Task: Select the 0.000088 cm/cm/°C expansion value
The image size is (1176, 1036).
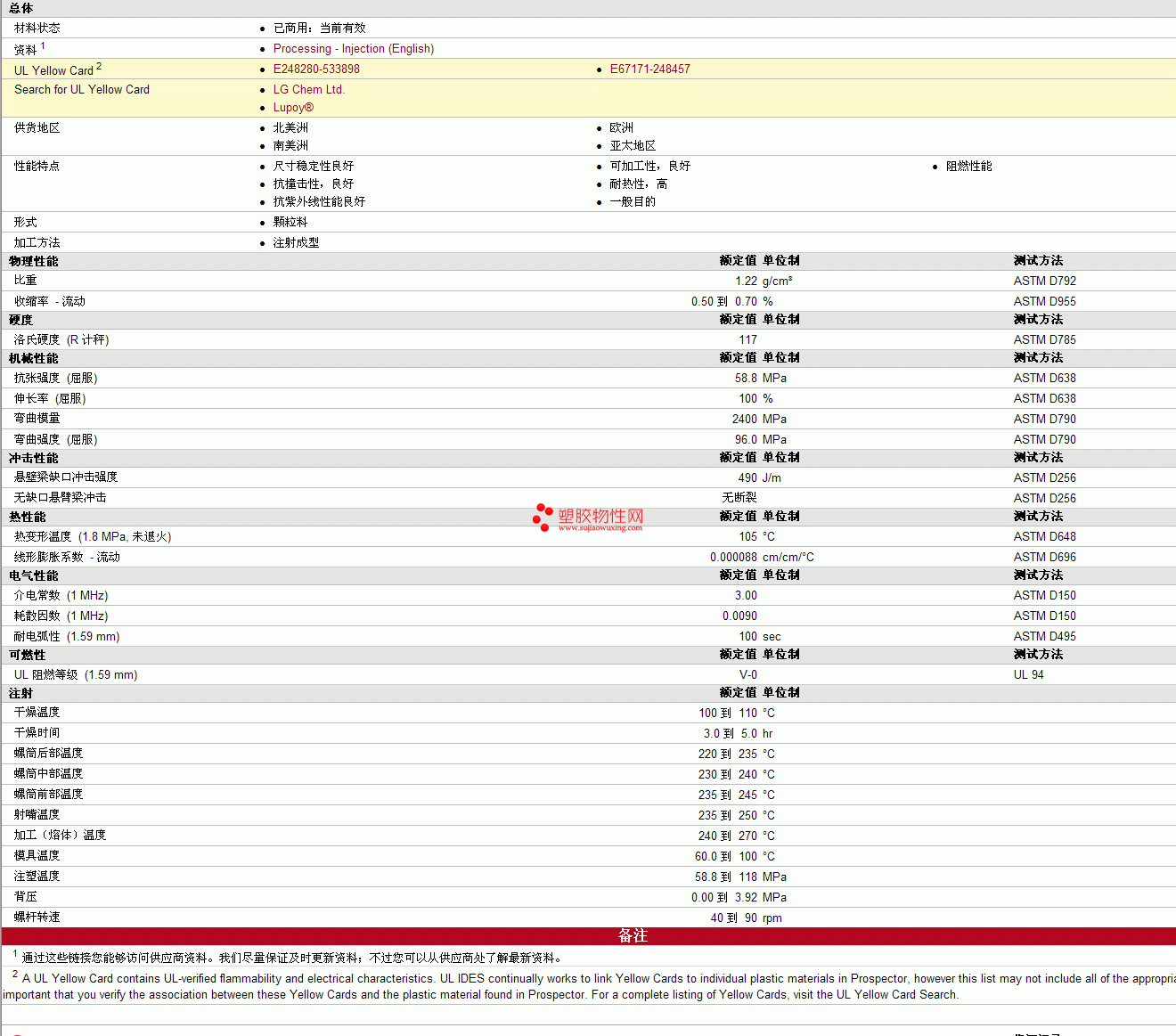Action: pyautogui.click(x=762, y=558)
